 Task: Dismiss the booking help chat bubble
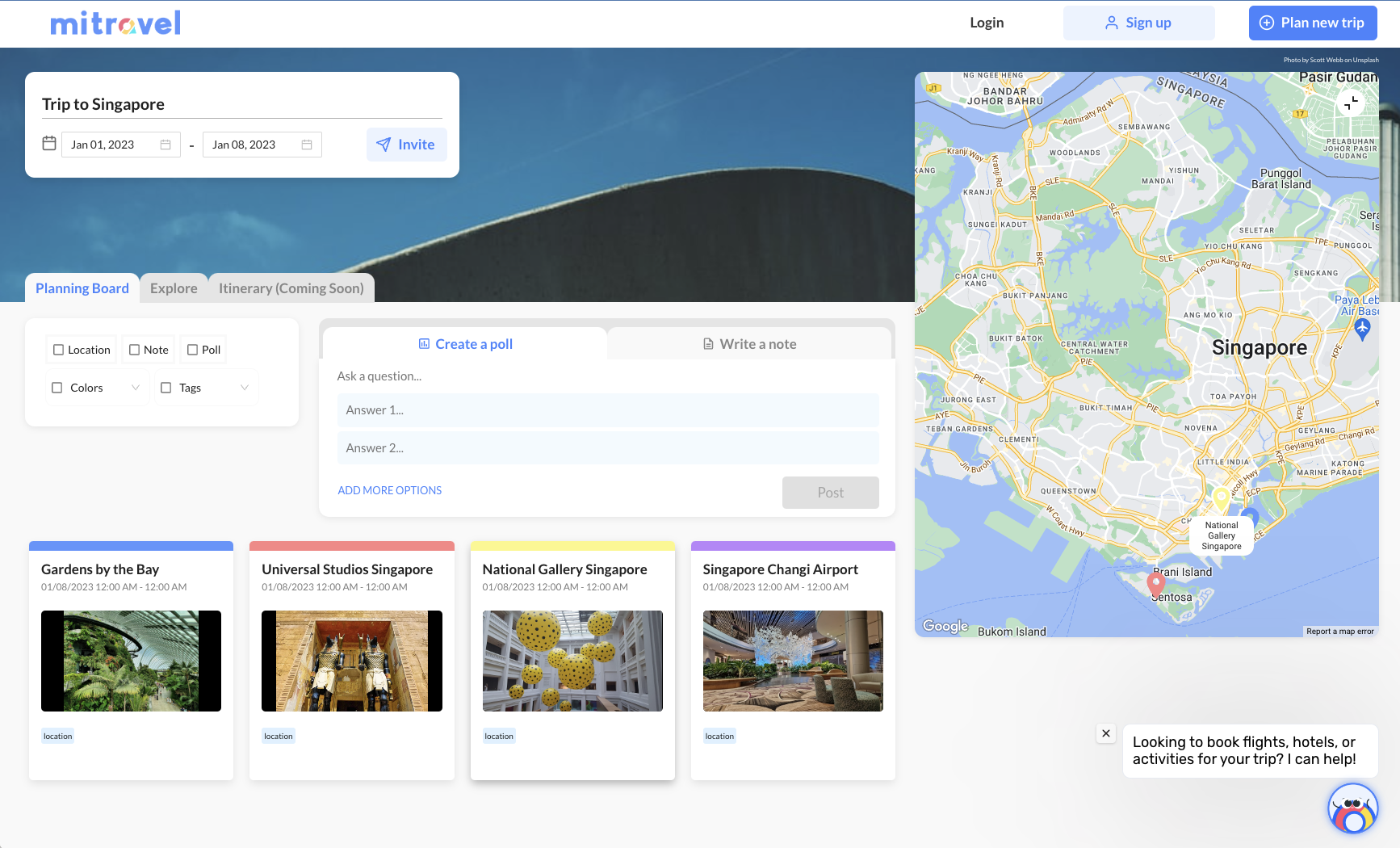coord(1106,733)
